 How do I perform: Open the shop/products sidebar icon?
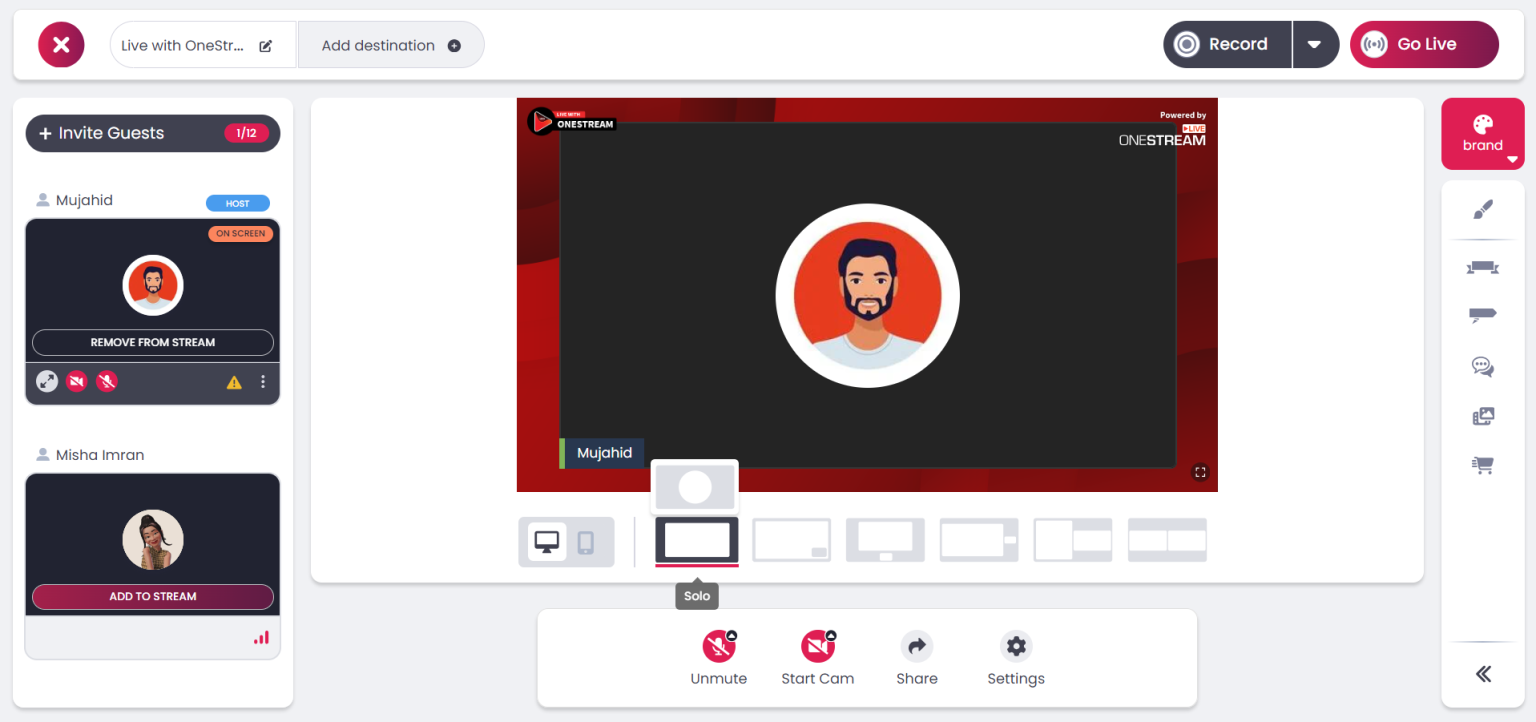(x=1482, y=465)
